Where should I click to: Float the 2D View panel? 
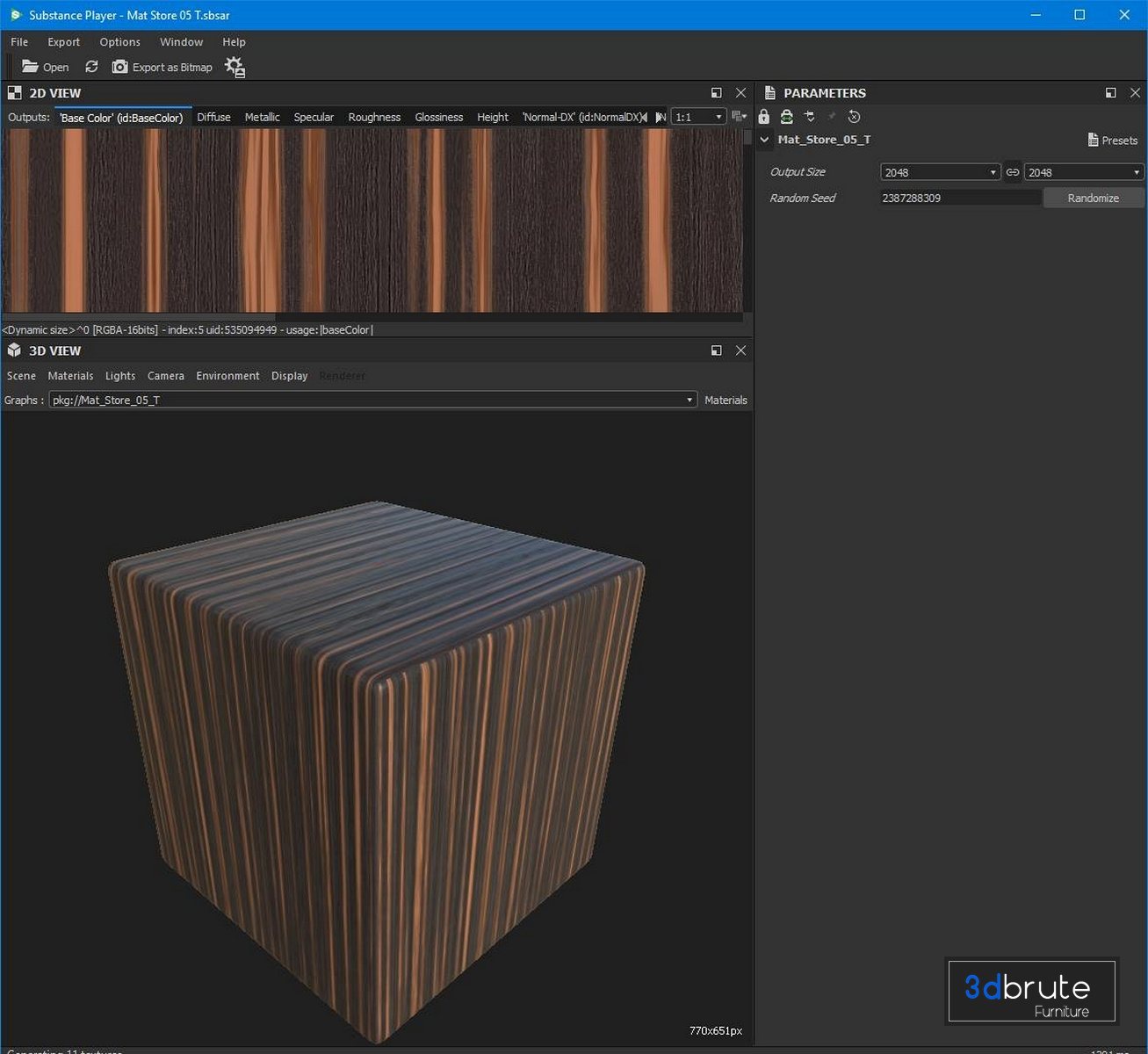[x=717, y=93]
